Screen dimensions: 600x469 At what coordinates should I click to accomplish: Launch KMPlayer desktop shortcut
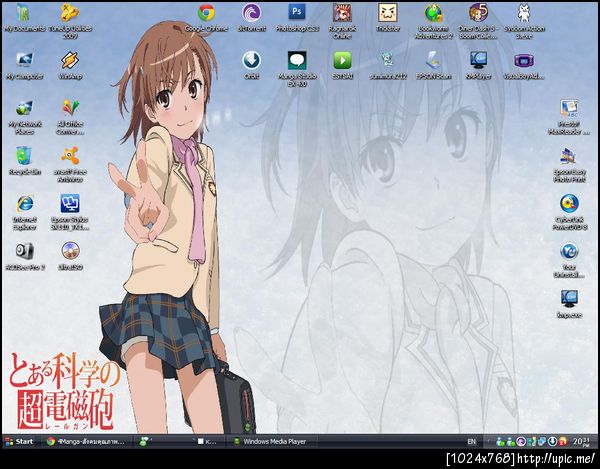(x=478, y=66)
